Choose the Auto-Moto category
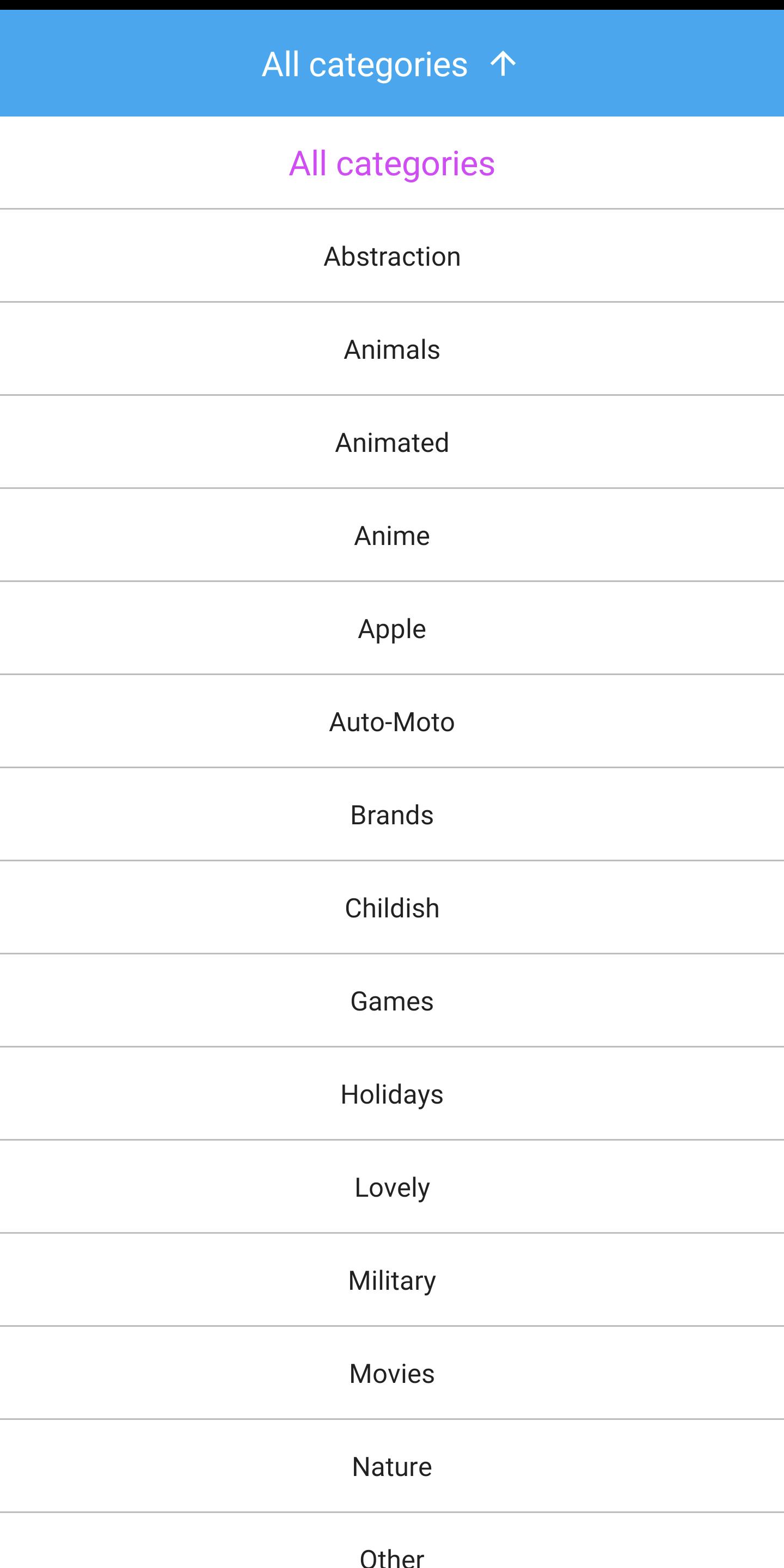 [x=391, y=722]
